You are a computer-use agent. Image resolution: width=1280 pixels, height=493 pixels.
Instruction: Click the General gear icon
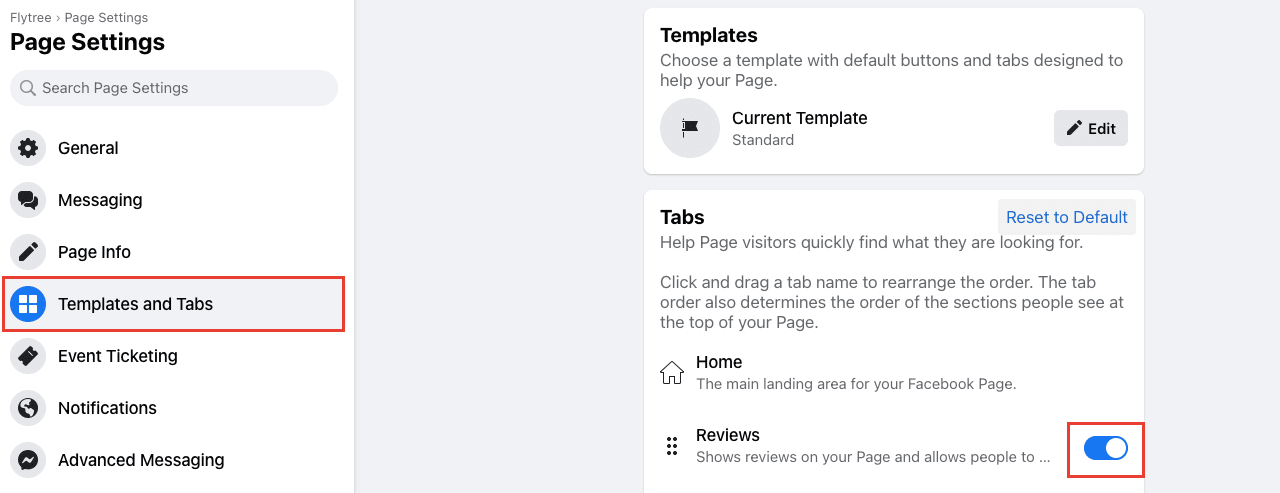(x=28, y=148)
